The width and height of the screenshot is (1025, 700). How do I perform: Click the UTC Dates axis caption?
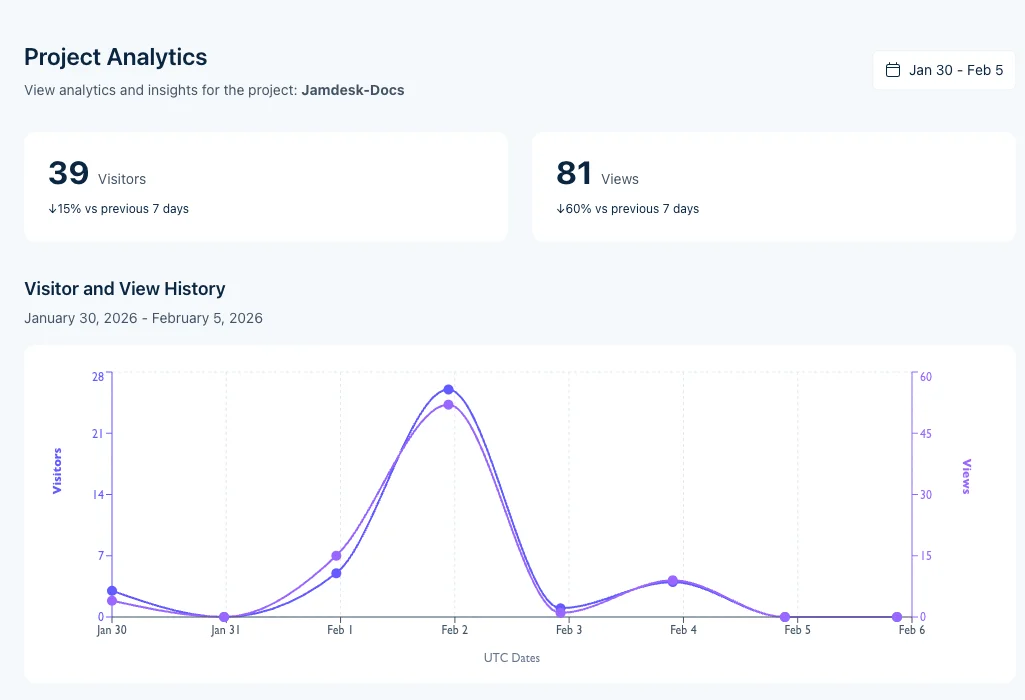pyautogui.click(x=512, y=658)
